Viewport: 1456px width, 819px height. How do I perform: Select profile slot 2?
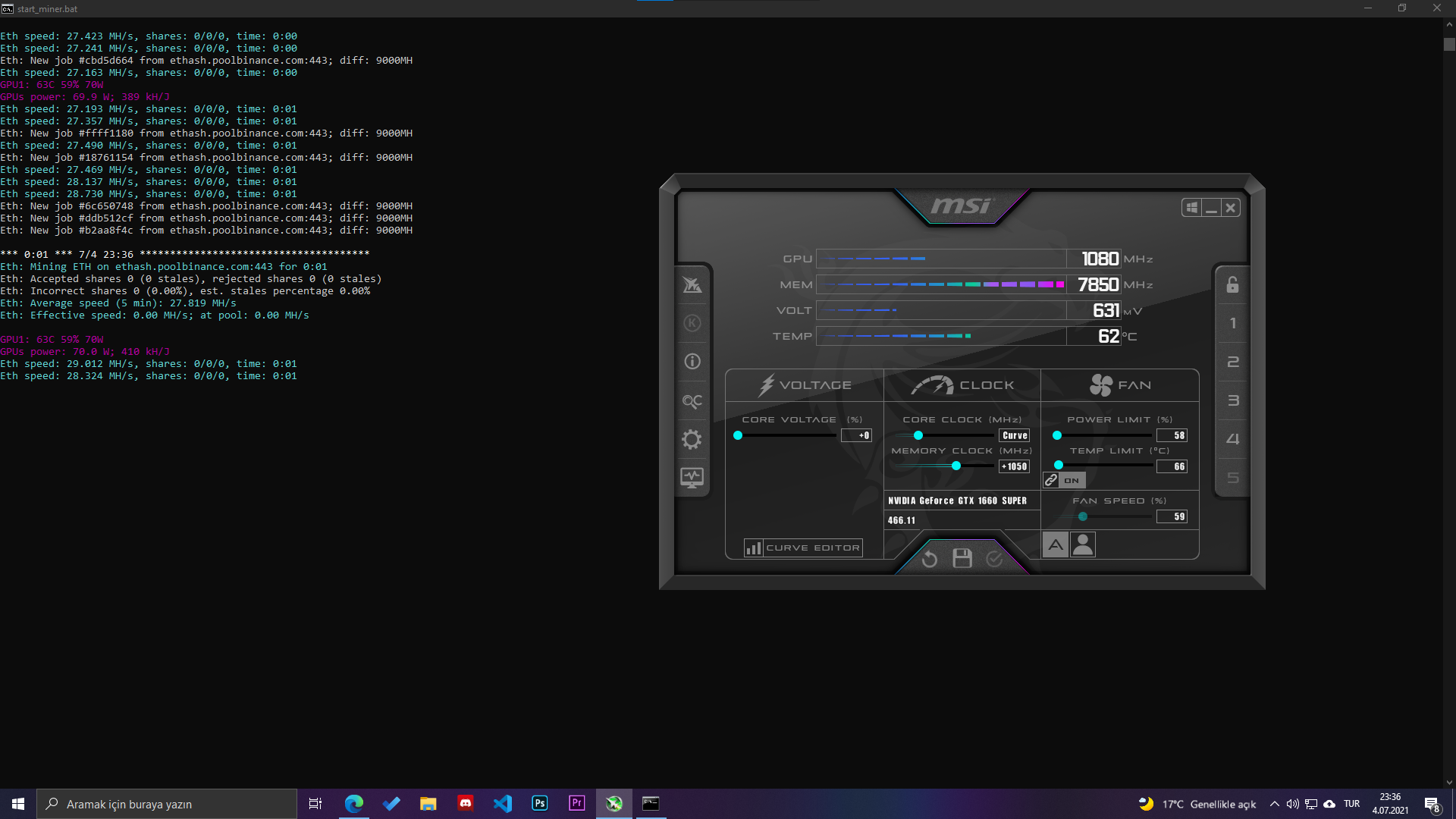click(x=1232, y=362)
